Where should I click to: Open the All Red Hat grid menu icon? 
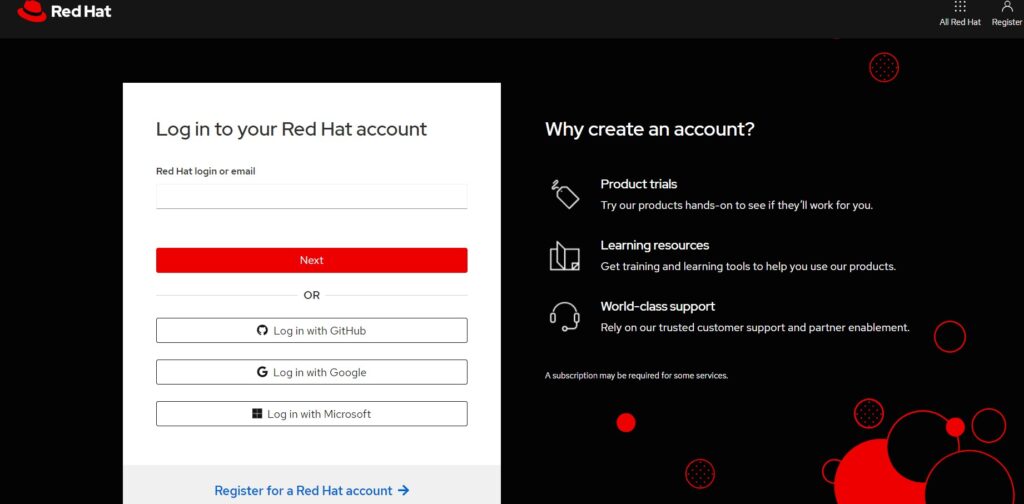pos(959,7)
